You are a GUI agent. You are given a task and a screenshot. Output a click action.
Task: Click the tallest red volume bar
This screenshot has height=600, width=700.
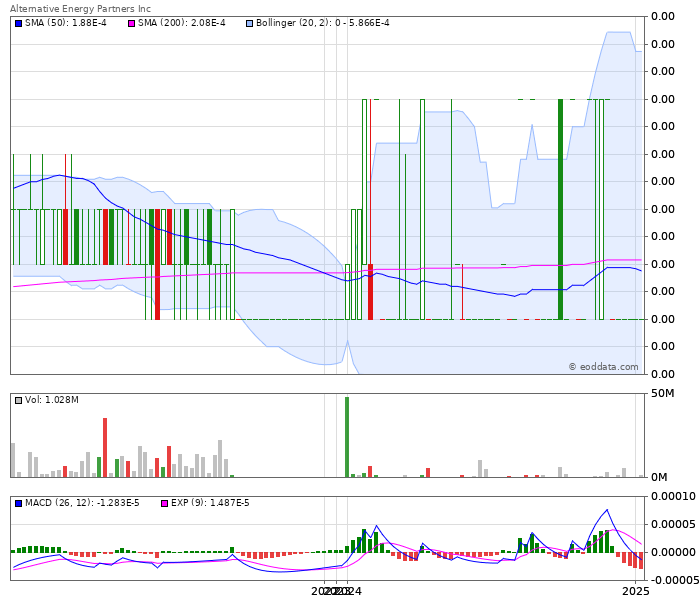pyautogui.click(x=105, y=447)
